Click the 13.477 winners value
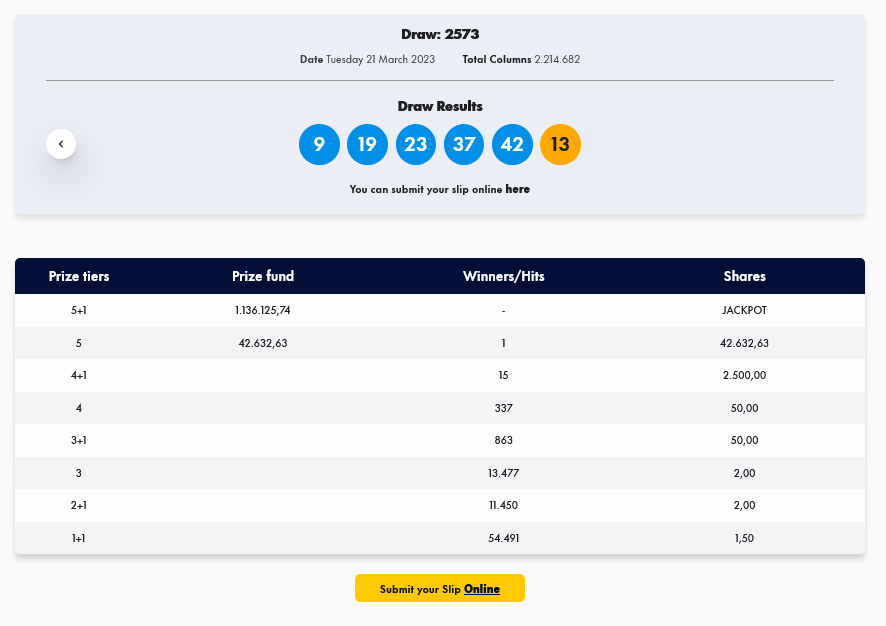Image resolution: width=886 pixels, height=626 pixels. click(503, 473)
